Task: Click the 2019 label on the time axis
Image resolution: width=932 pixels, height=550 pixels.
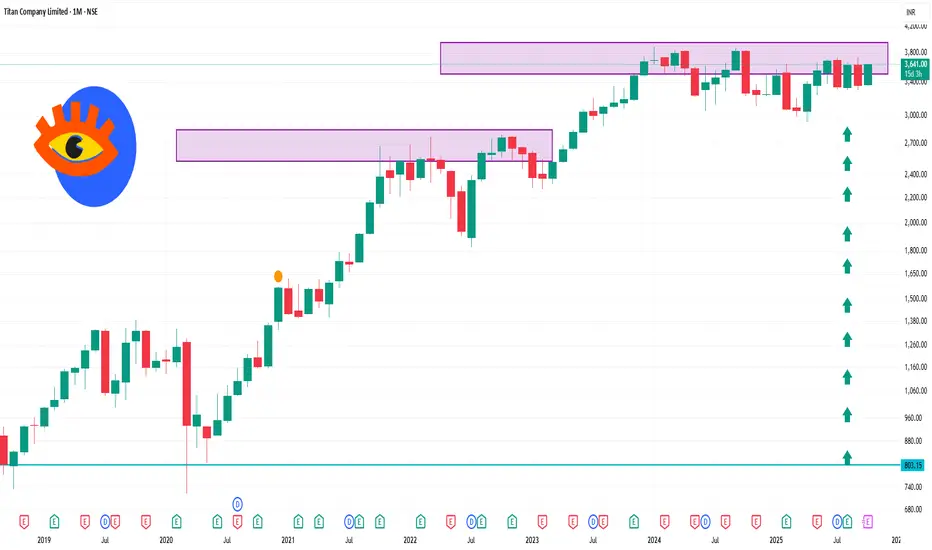Action: pyautogui.click(x=44, y=540)
